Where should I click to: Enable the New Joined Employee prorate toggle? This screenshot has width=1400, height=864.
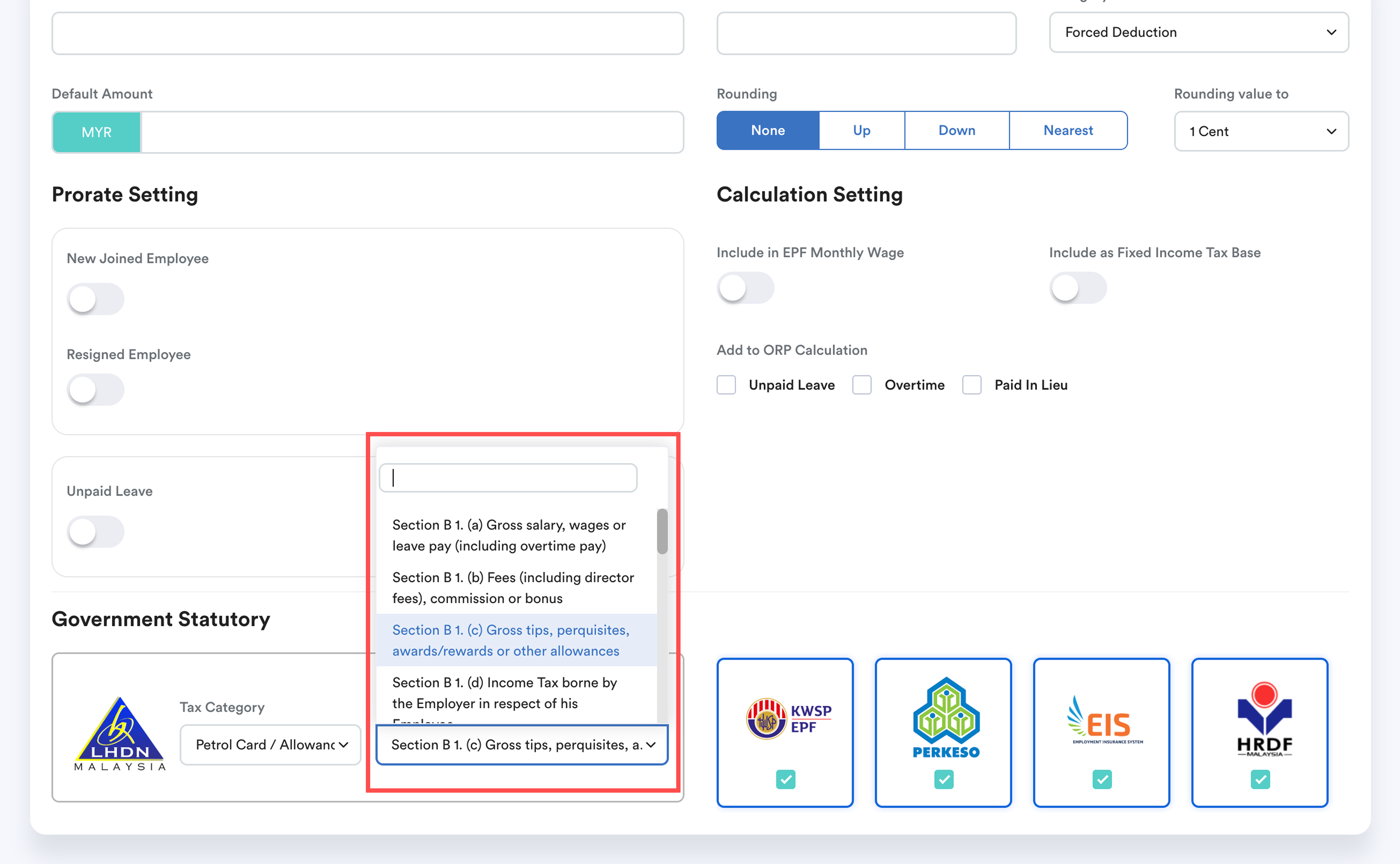[95, 299]
